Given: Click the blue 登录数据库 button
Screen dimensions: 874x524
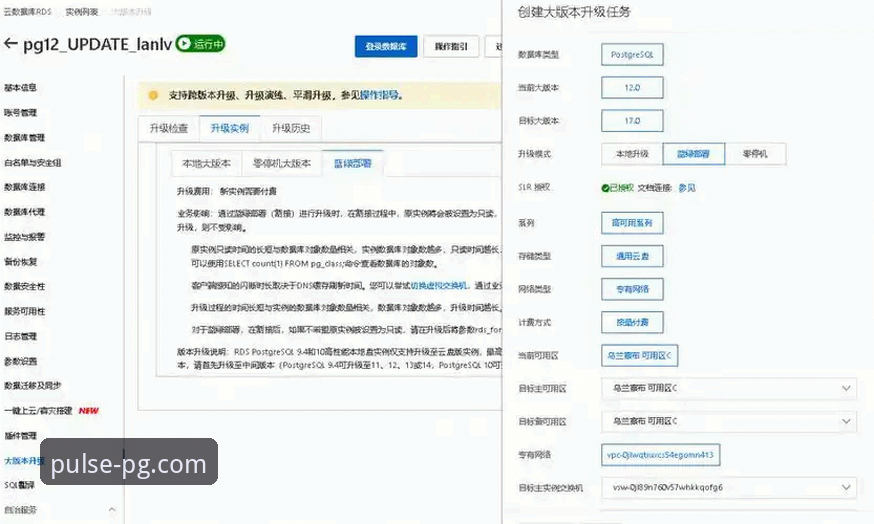Looking at the screenshot, I should tap(386, 46).
